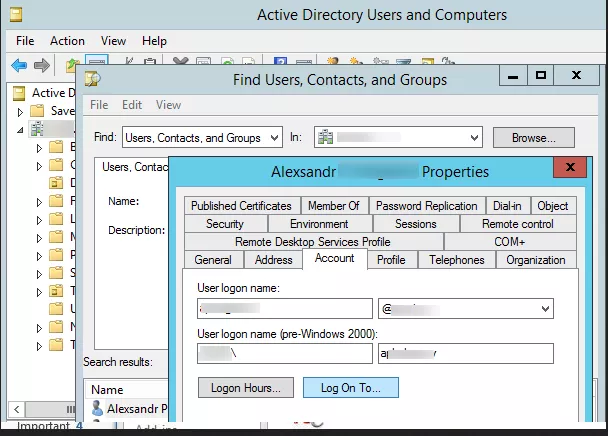The width and height of the screenshot is (608, 436).
Task: Open the Remote Desktop Services Profile tab
Action: (x=313, y=242)
